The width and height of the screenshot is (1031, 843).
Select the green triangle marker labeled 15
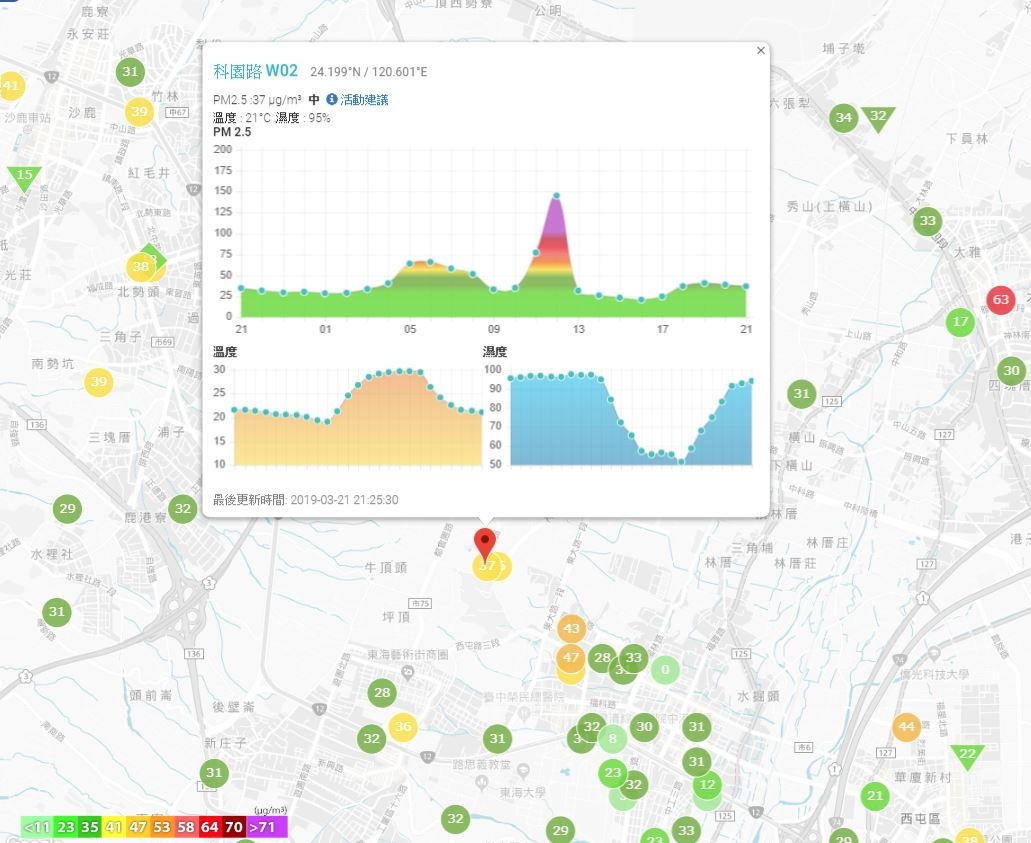[x=24, y=177]
